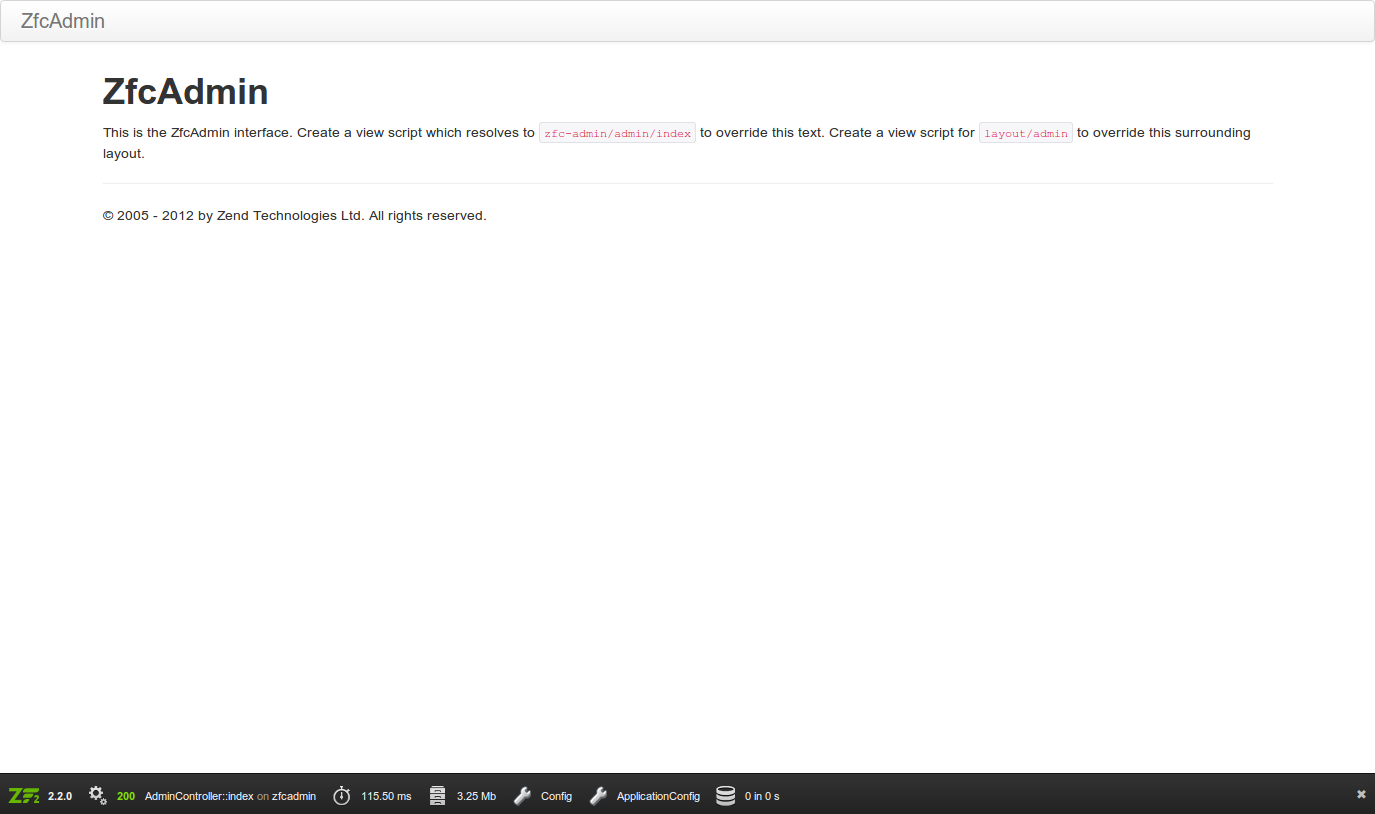Click the zfc-admin/admin/index code snippet
Screen dimensions: 1375x814
pos(617,133)
